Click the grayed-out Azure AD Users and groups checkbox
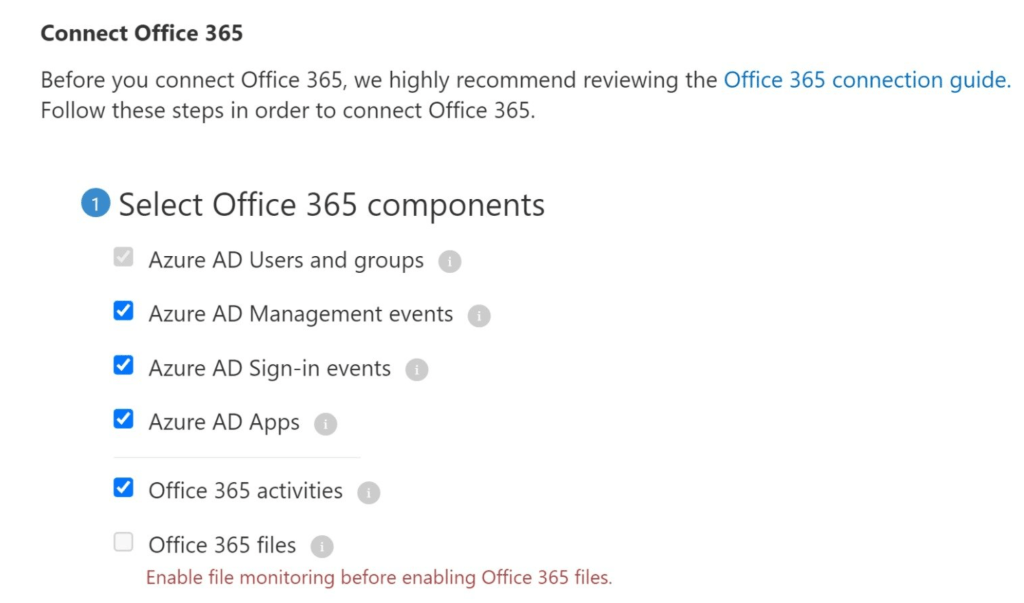Viewport: 1024px width, 603px height. [x=123, y=258]
